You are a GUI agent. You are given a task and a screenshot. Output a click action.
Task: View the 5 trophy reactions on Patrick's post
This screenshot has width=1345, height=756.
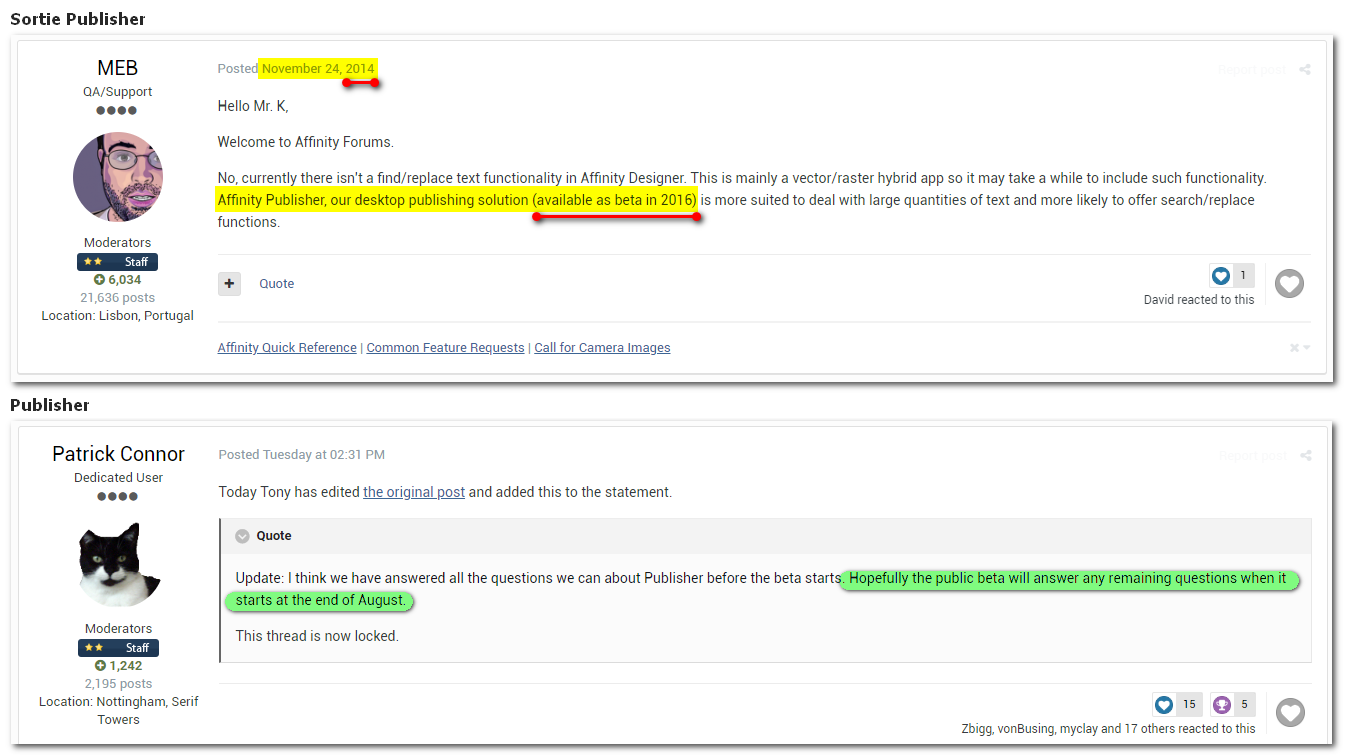[x=1232, y=704]
